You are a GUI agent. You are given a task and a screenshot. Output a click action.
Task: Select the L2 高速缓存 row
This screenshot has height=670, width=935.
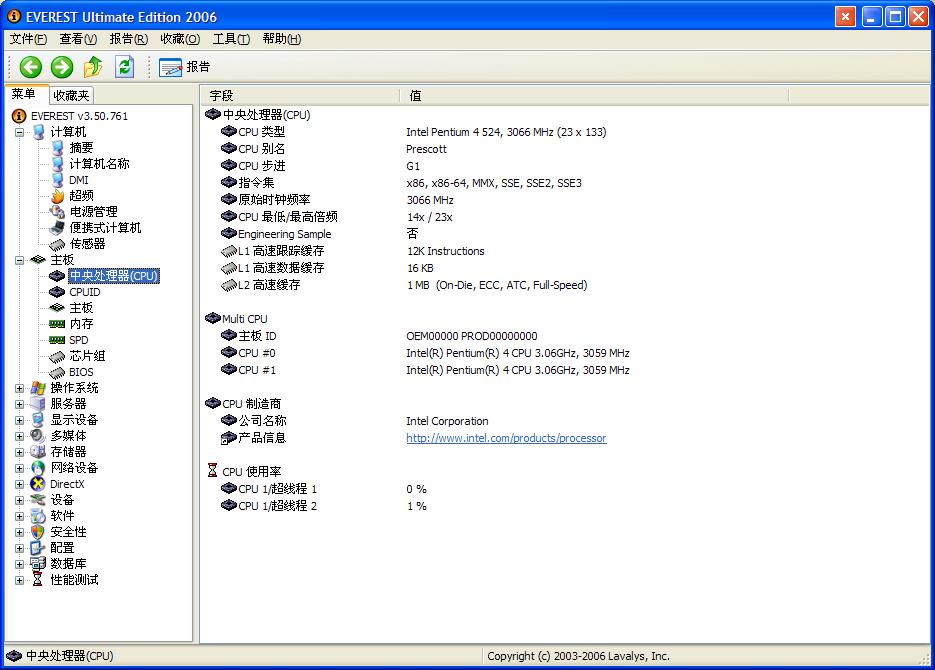pos(564,285)
